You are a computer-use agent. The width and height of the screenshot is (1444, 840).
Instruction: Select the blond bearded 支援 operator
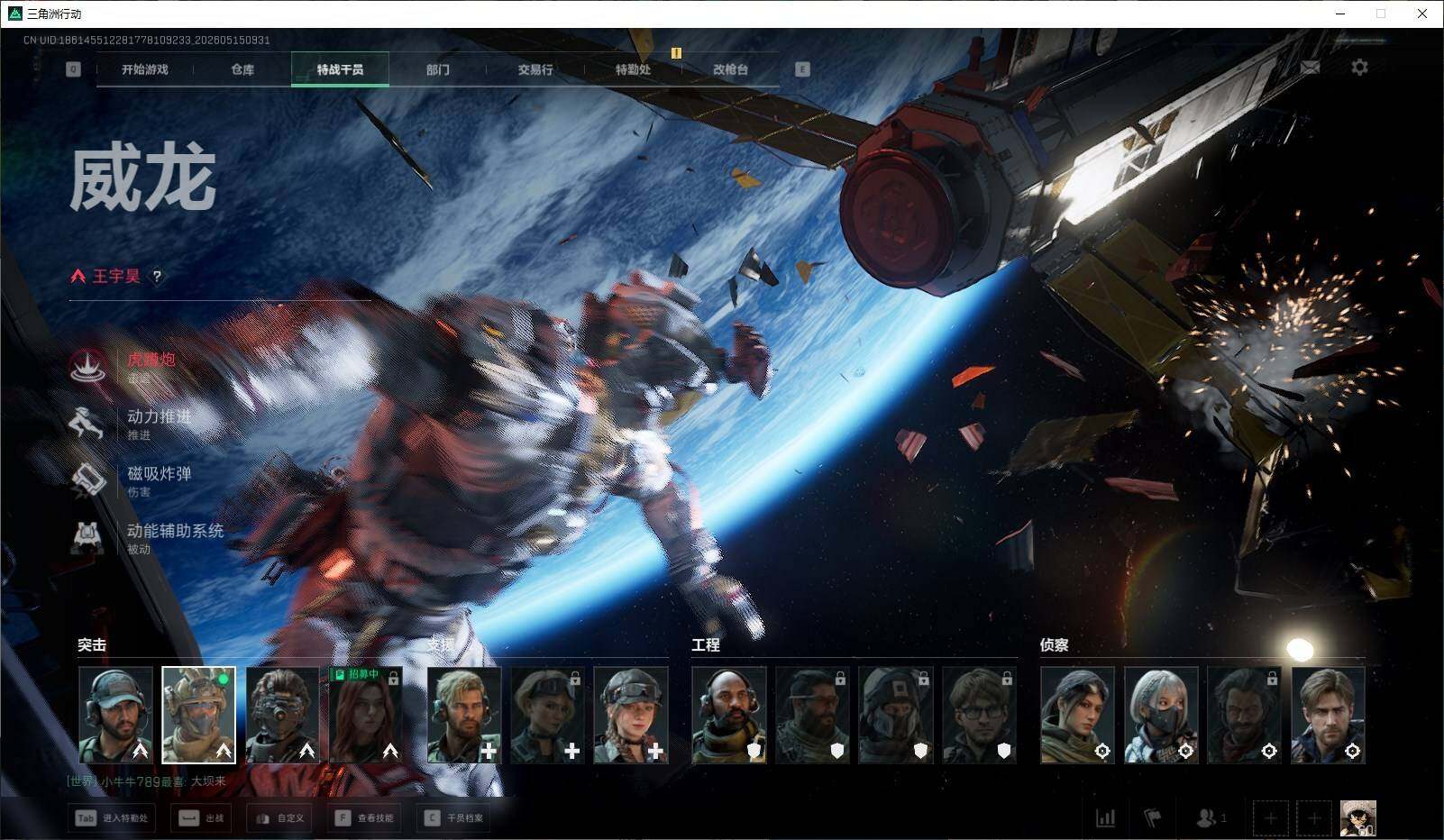(x=463, y=715)
